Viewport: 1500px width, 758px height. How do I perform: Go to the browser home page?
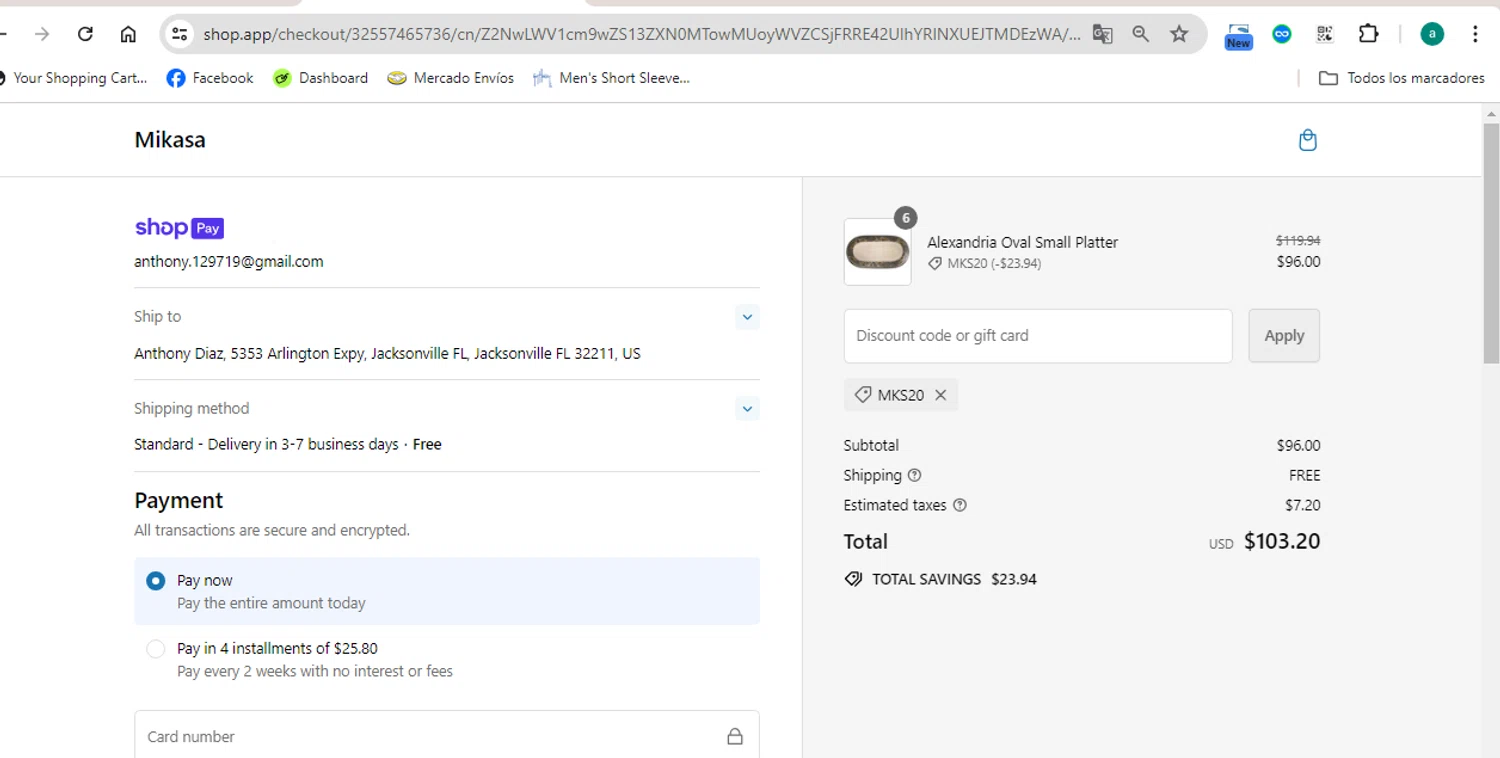[128, 34]
